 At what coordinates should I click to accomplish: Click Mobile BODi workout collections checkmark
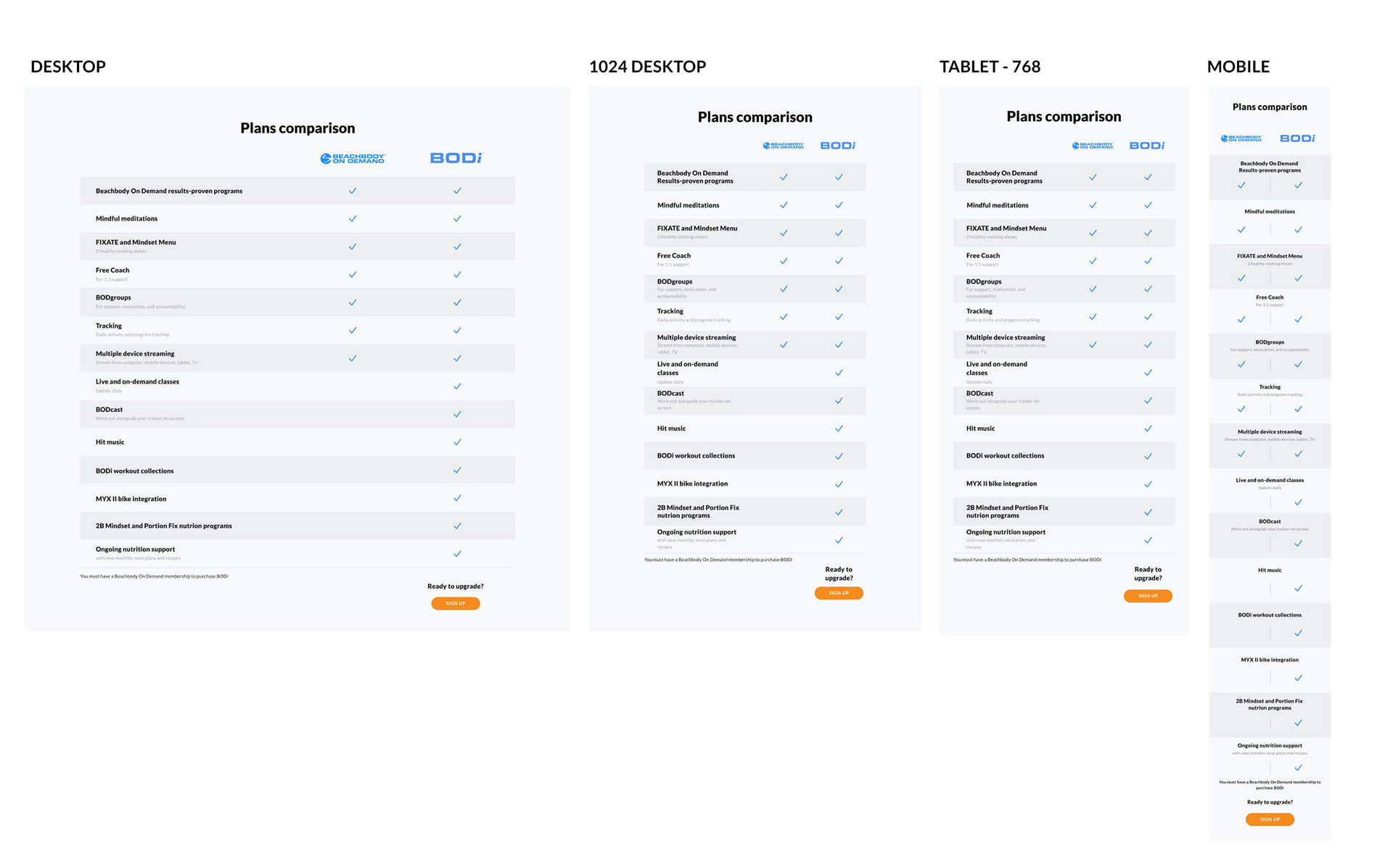[x=1298, y=633]
